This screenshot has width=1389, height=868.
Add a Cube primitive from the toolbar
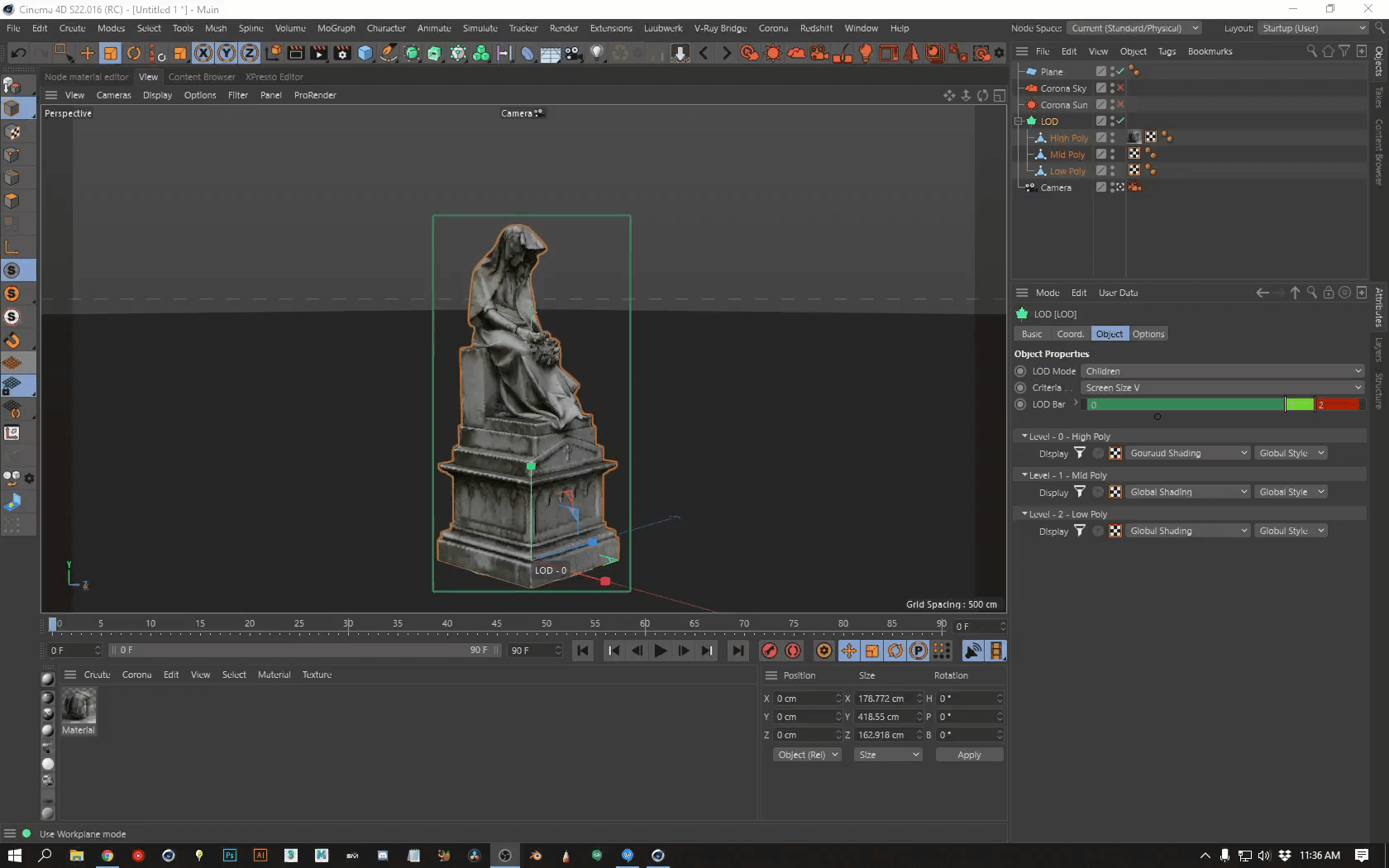click(x=365, y=53)
